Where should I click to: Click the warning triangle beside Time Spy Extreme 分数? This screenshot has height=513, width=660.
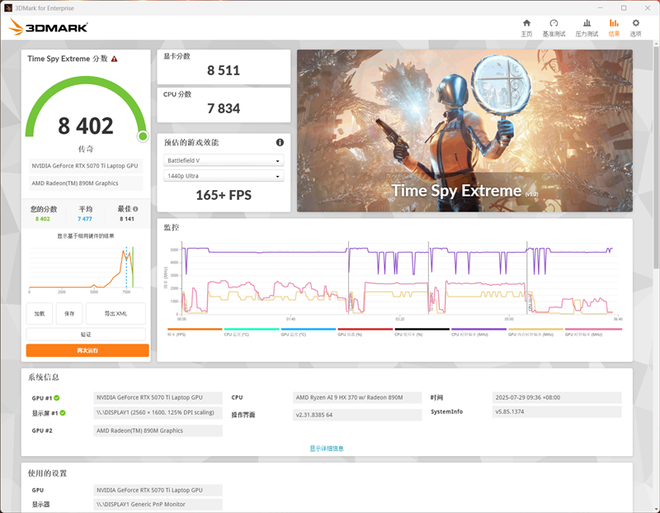(x=115, y=59)
